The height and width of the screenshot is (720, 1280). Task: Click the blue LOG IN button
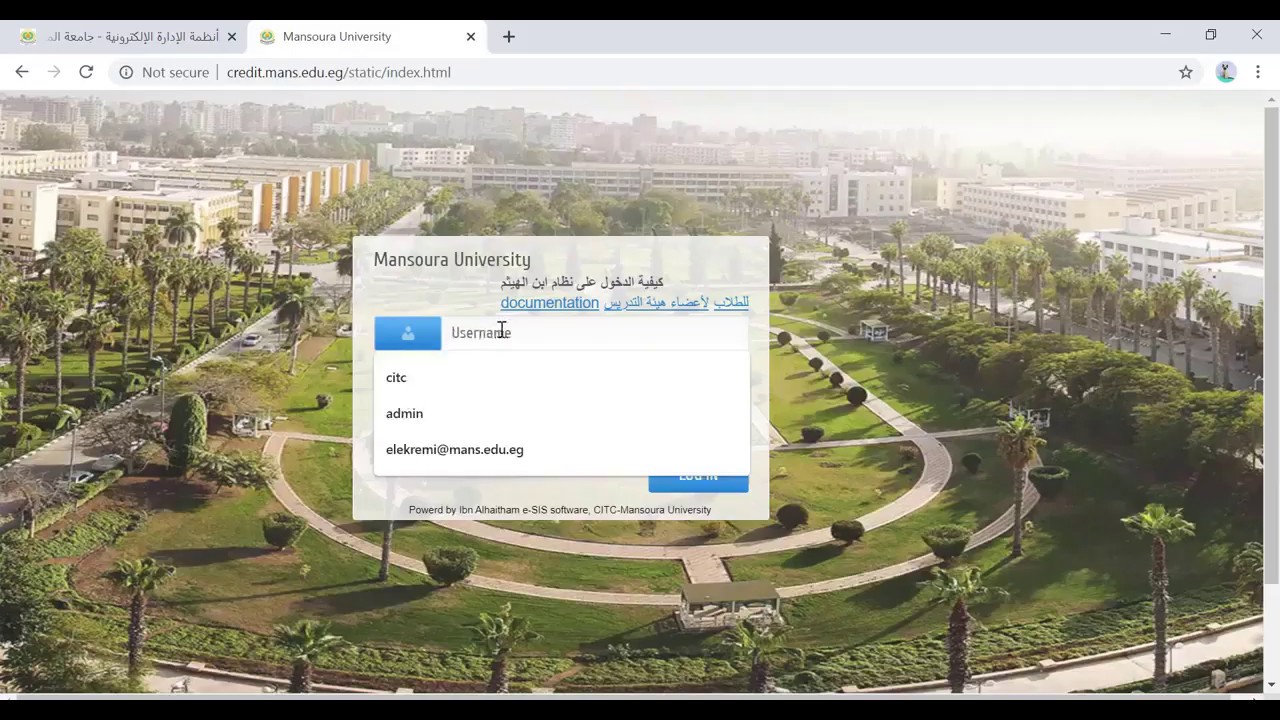click(x=698, y=482)
